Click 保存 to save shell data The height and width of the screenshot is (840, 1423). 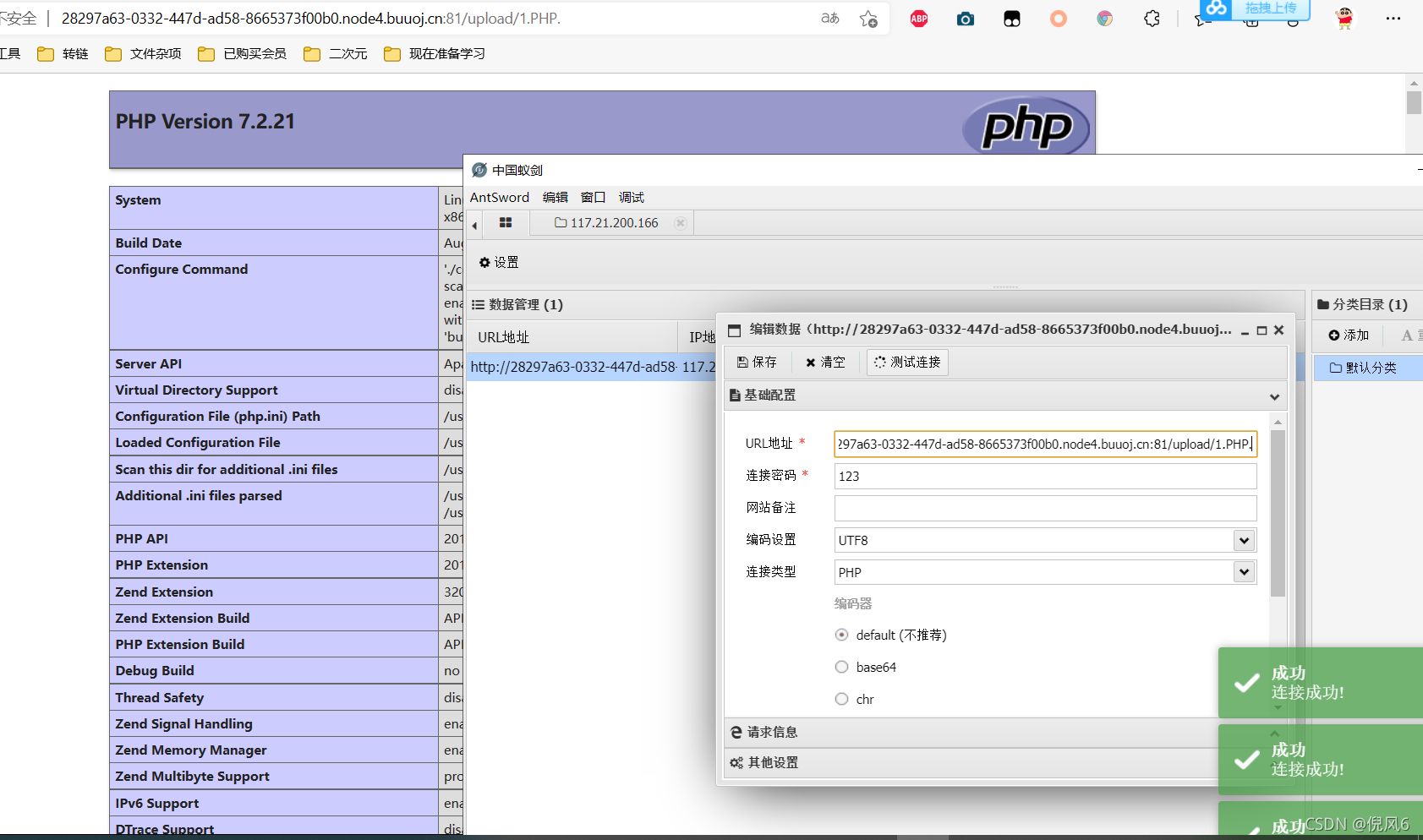pos(757,362)
